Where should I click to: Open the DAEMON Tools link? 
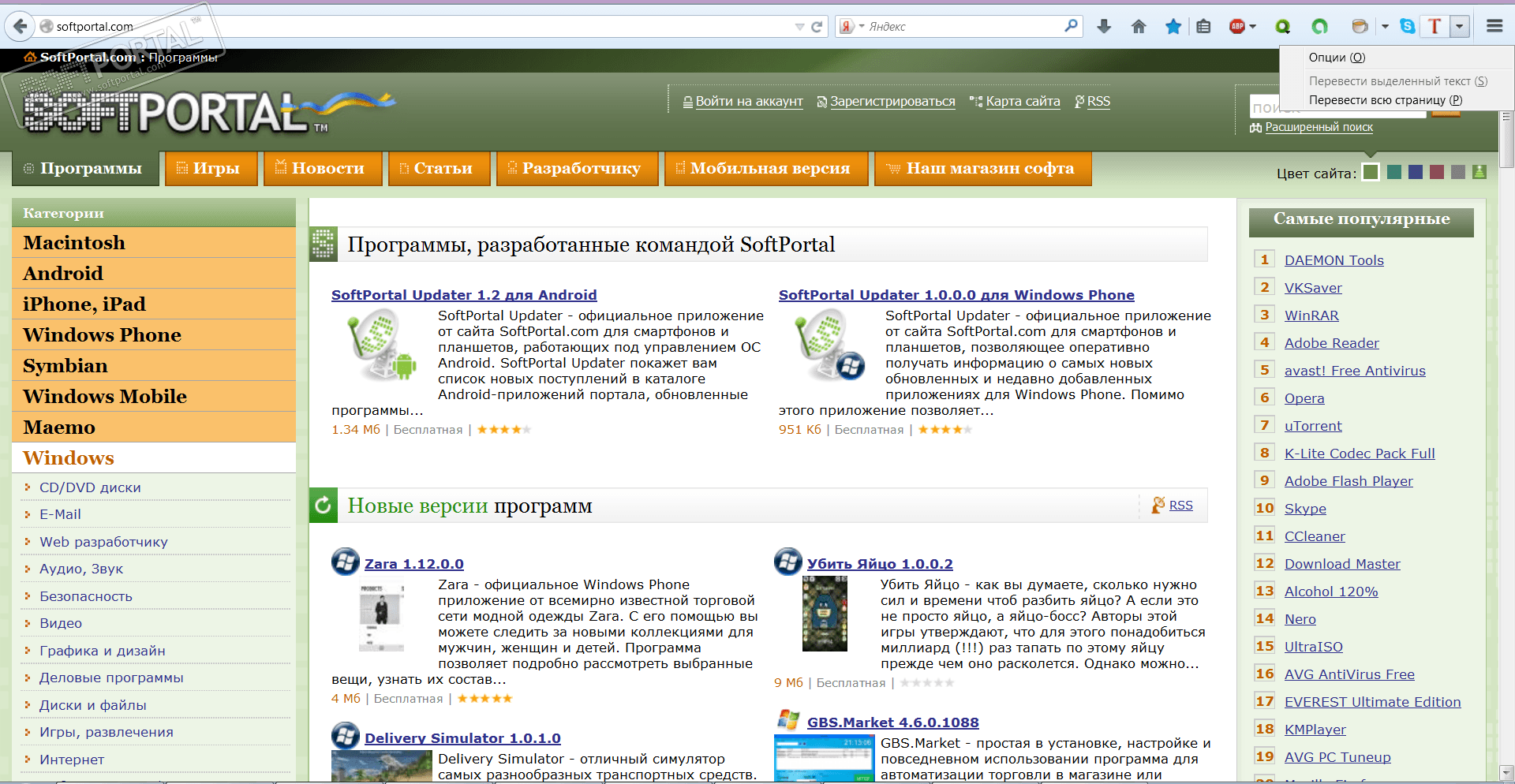(1334, 260)
